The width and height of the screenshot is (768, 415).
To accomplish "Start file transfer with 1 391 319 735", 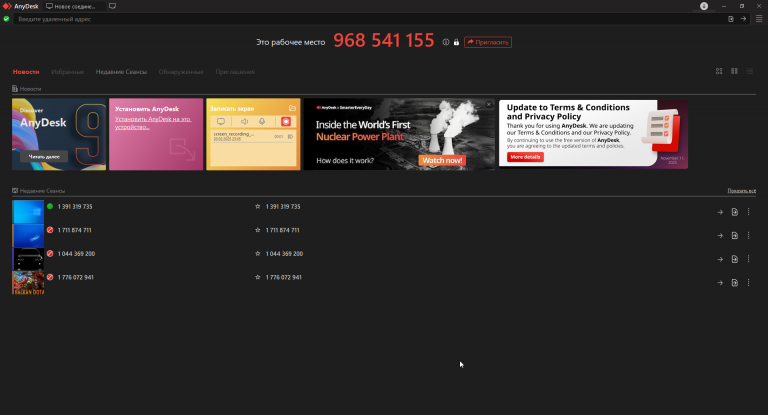I will [x=735, y=212].
